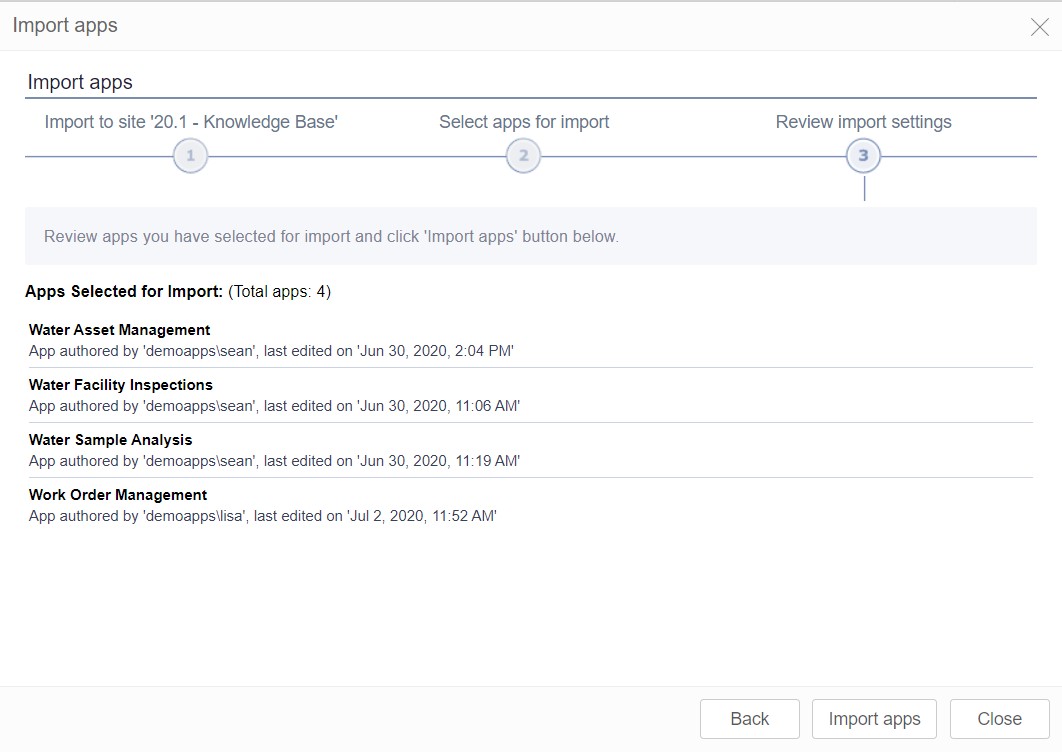Click step 3 circle in the wizard

(863, 156)
